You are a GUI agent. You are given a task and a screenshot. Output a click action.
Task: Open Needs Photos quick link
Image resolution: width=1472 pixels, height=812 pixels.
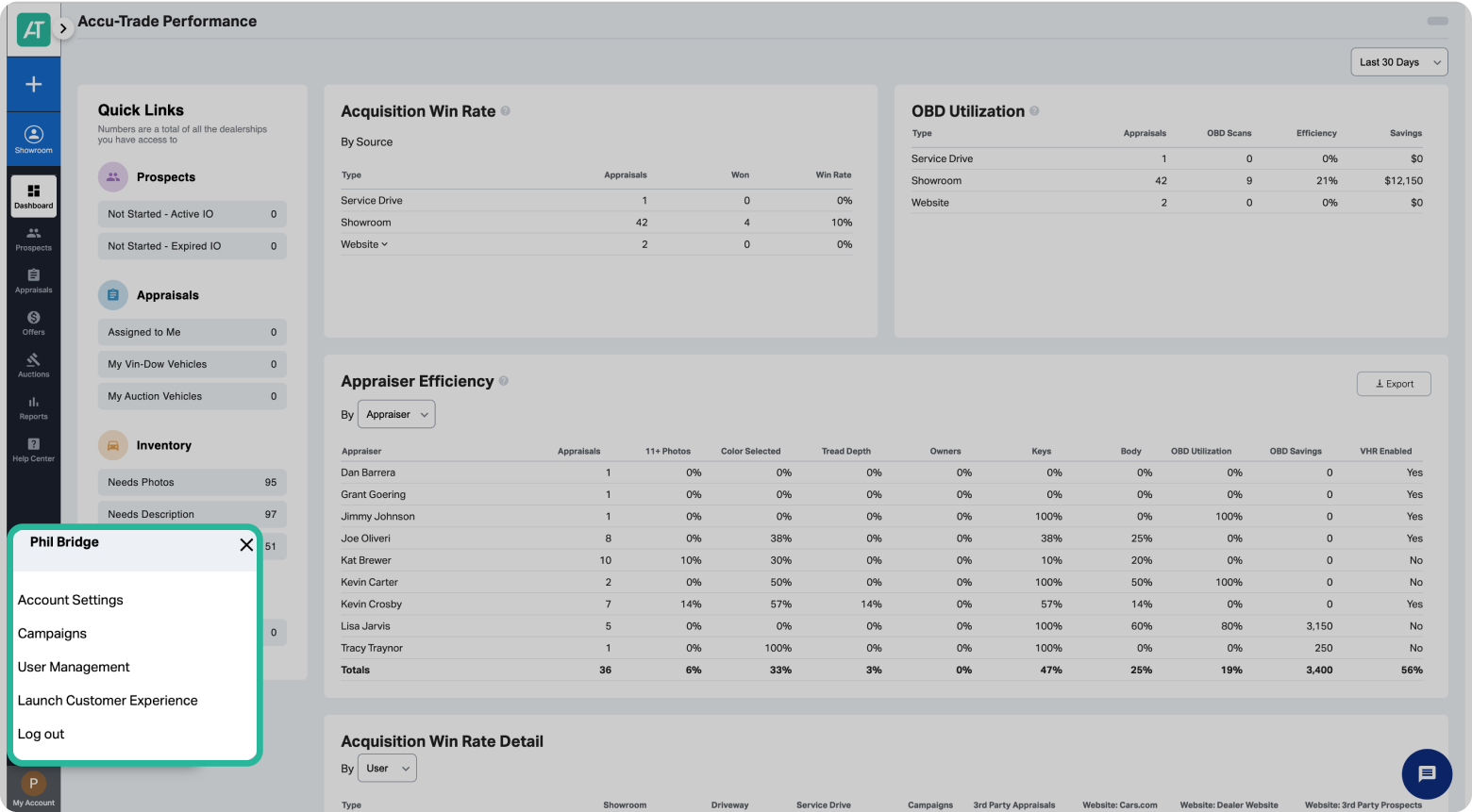tap(192, 482)
